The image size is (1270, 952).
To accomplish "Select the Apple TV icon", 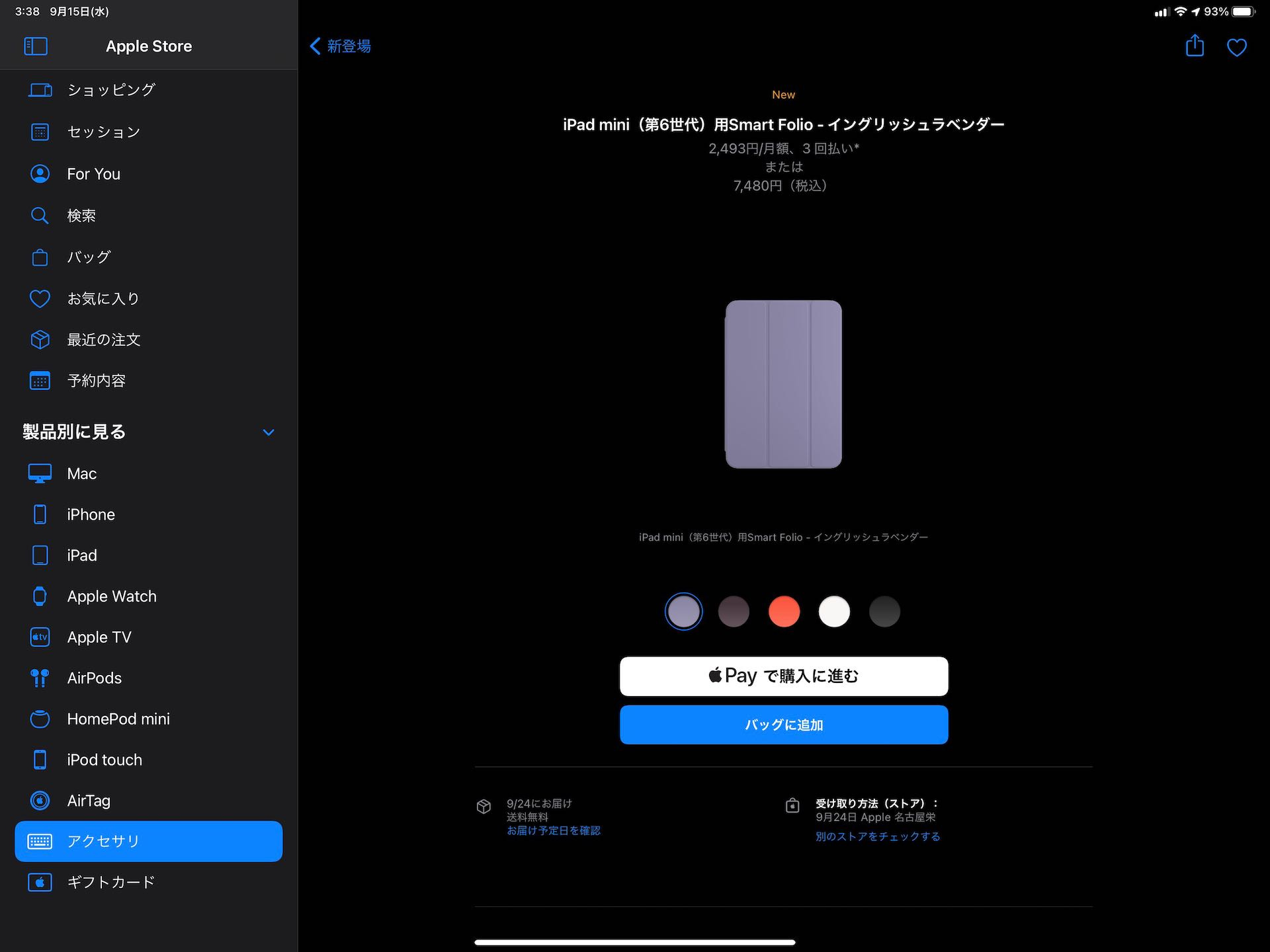I will pyautogui.click(x=40, y=637).
